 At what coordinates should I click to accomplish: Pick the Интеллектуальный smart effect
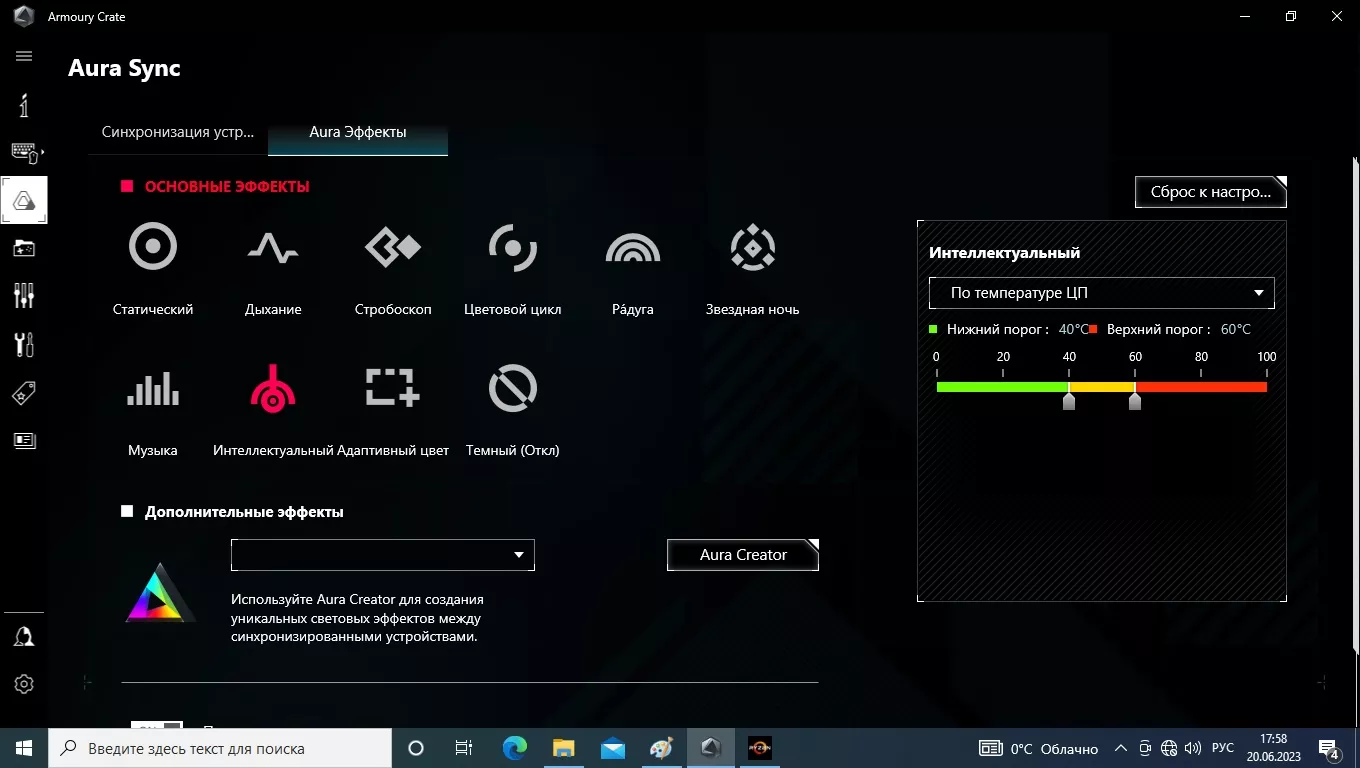coord(273,410)
